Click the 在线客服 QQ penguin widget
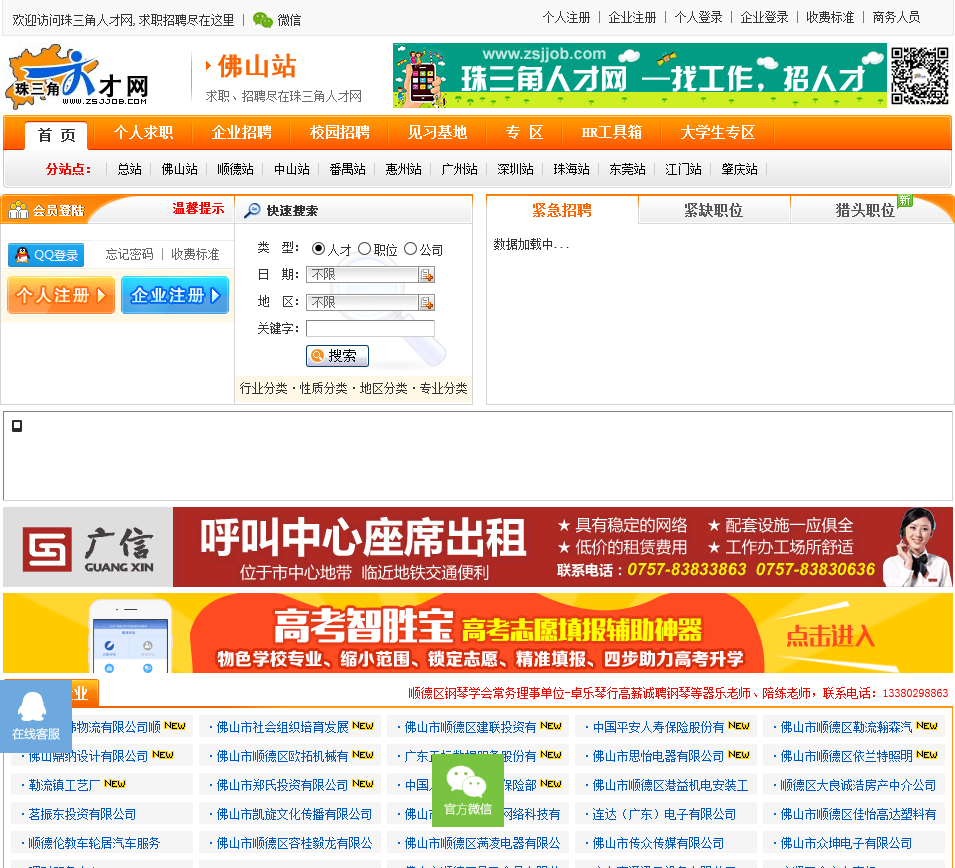955x868 pixels. click(x=36, y=716)
